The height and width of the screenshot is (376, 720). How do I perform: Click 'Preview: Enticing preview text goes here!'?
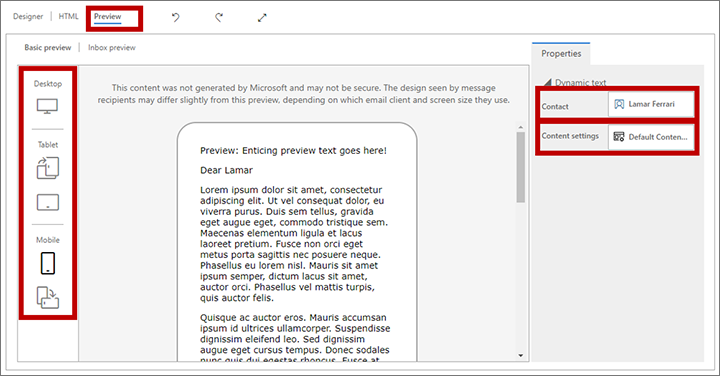pos(293,151)
